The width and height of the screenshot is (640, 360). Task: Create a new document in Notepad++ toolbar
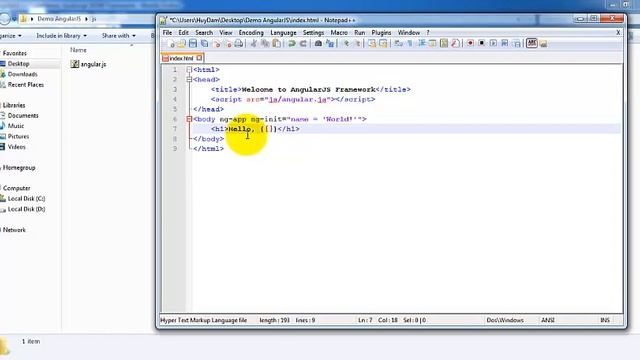coord(171,43)
